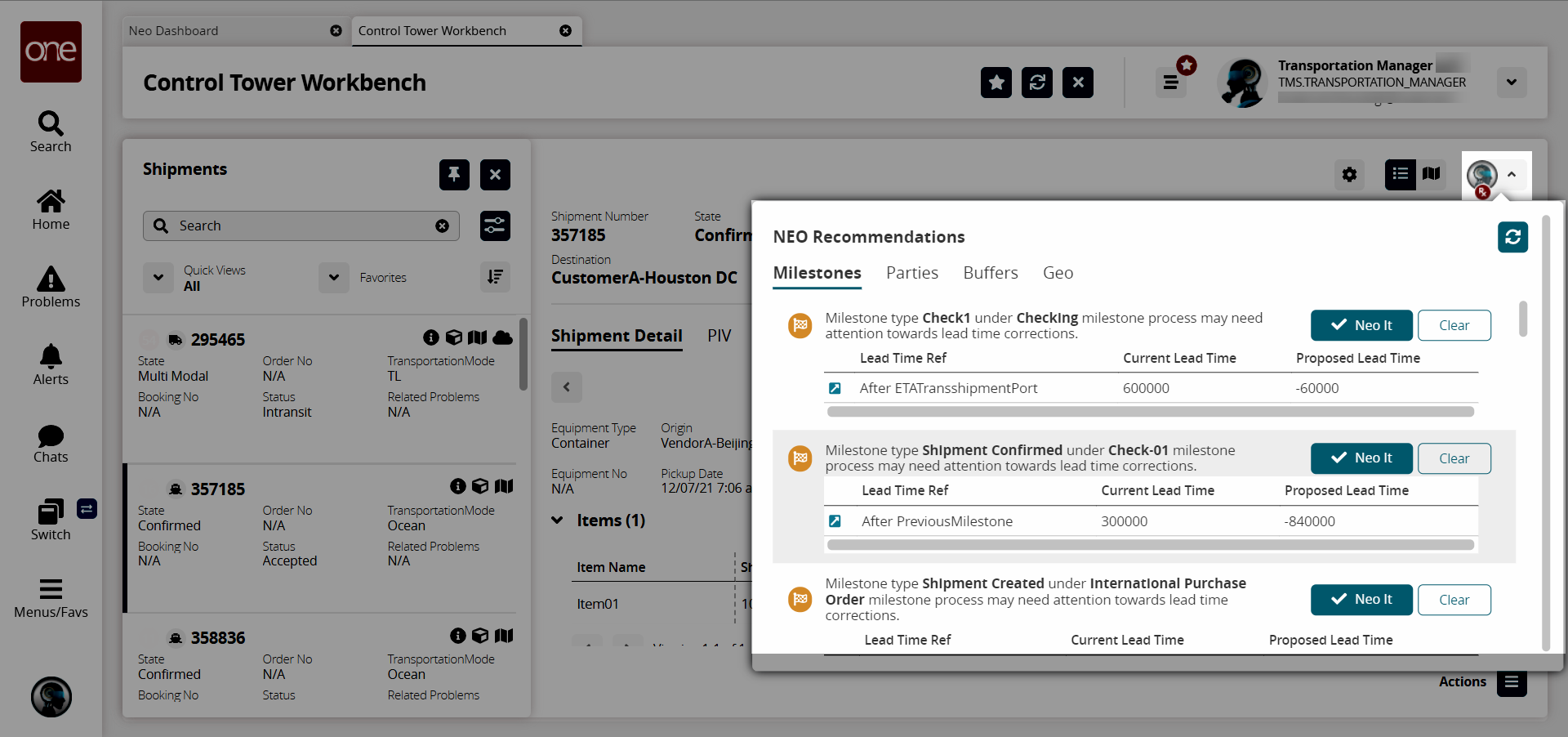Collapse the NEO recommendations avatar toggle
Screen dimensions: 1568x737
click(1511, 175)
